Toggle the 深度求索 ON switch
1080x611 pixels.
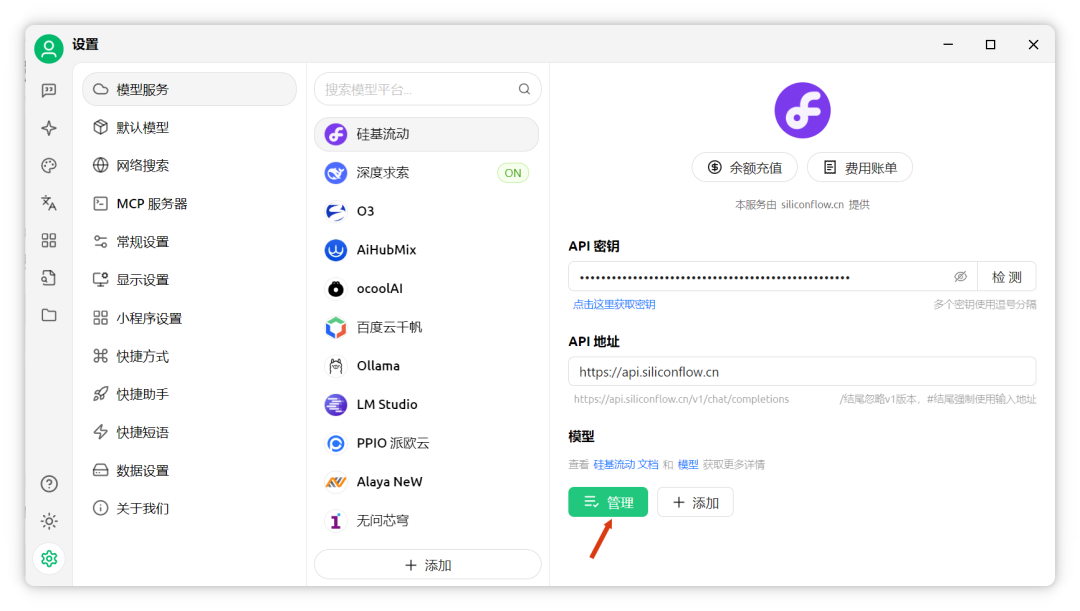(513, 173)
